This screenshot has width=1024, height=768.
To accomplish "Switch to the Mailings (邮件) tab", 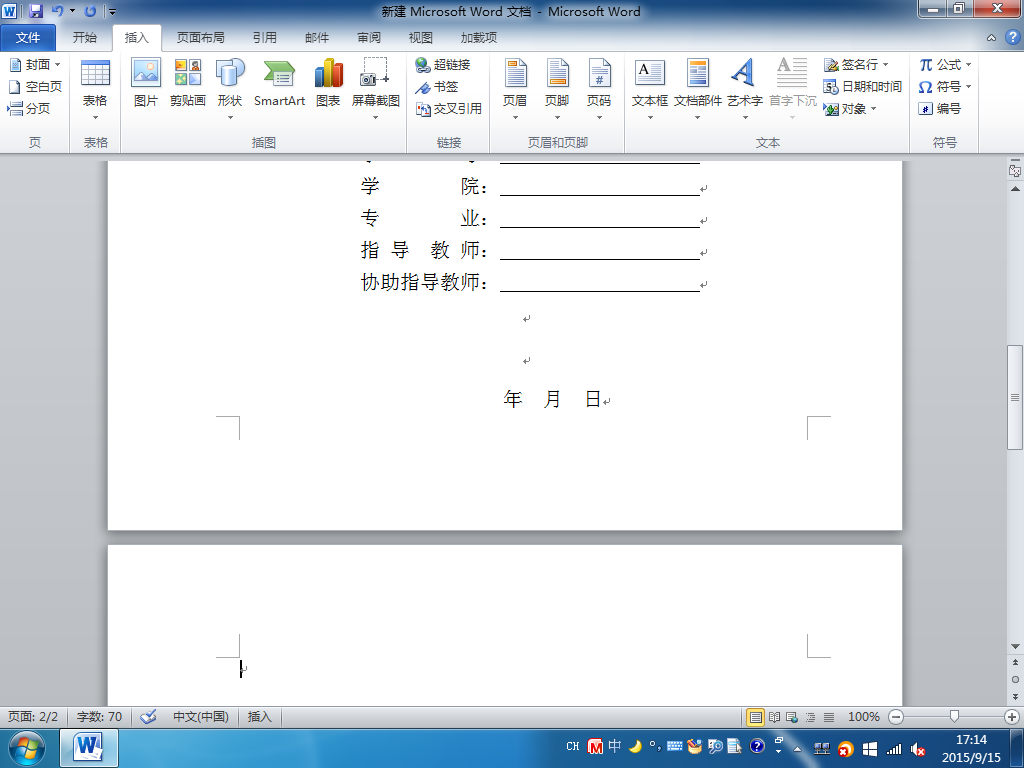I will pos(317,37).
